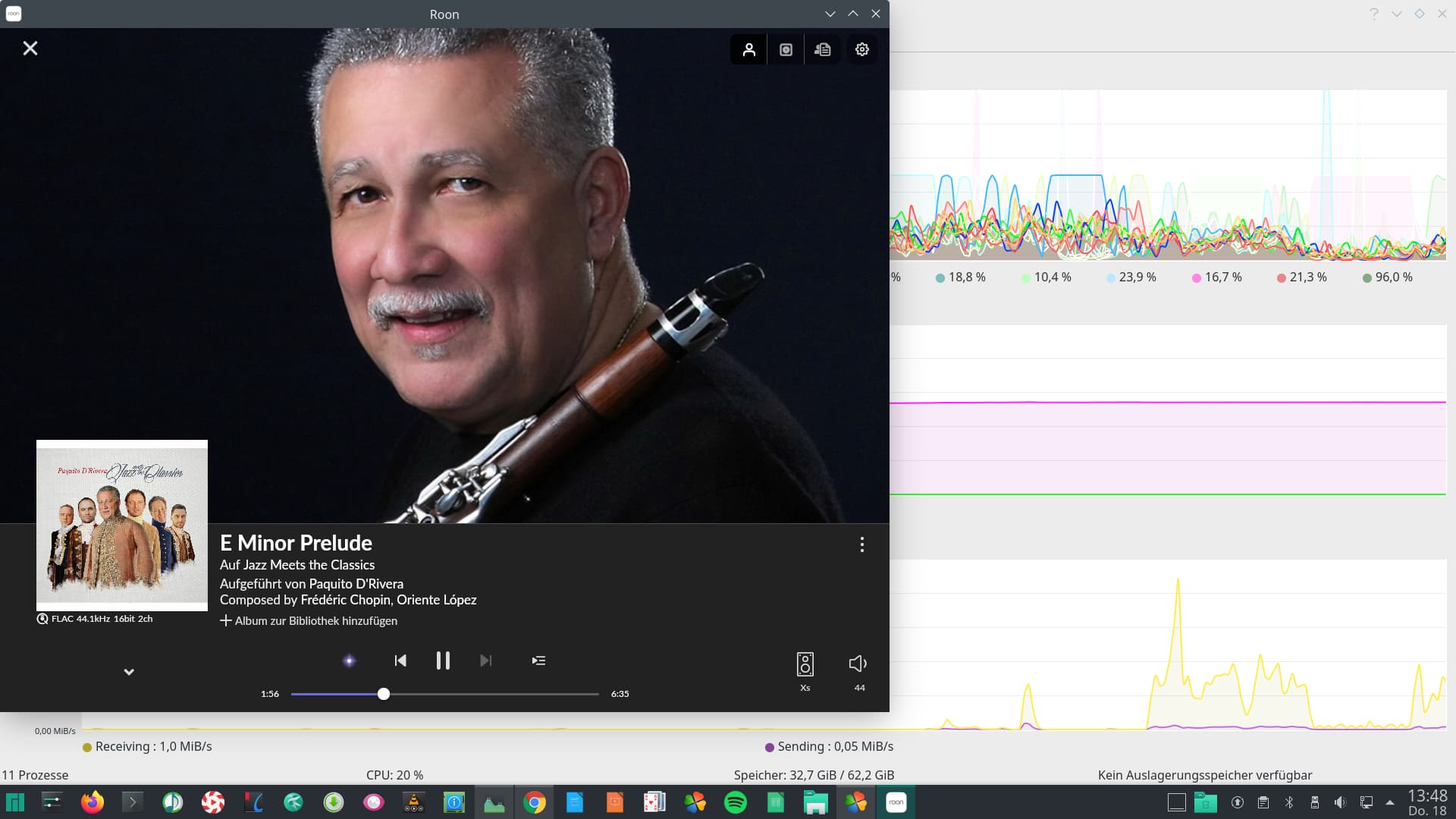Skip to next track
1456x819 pixels.
click(x=486, y=661)
